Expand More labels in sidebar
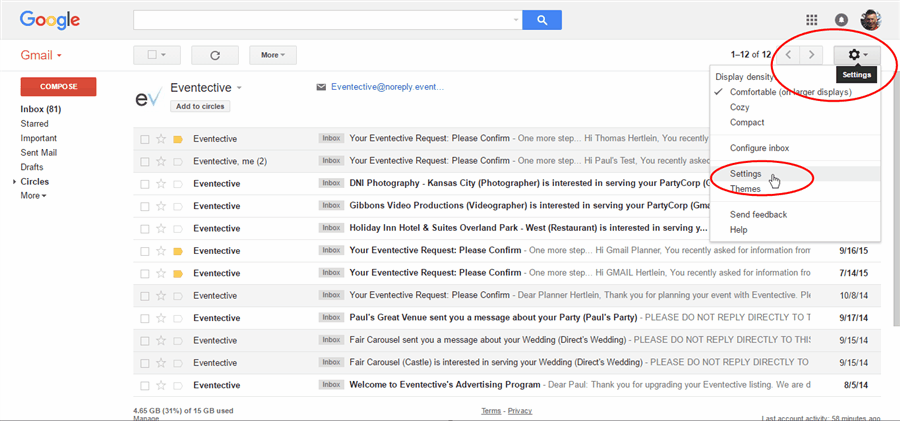 [33, 196]
